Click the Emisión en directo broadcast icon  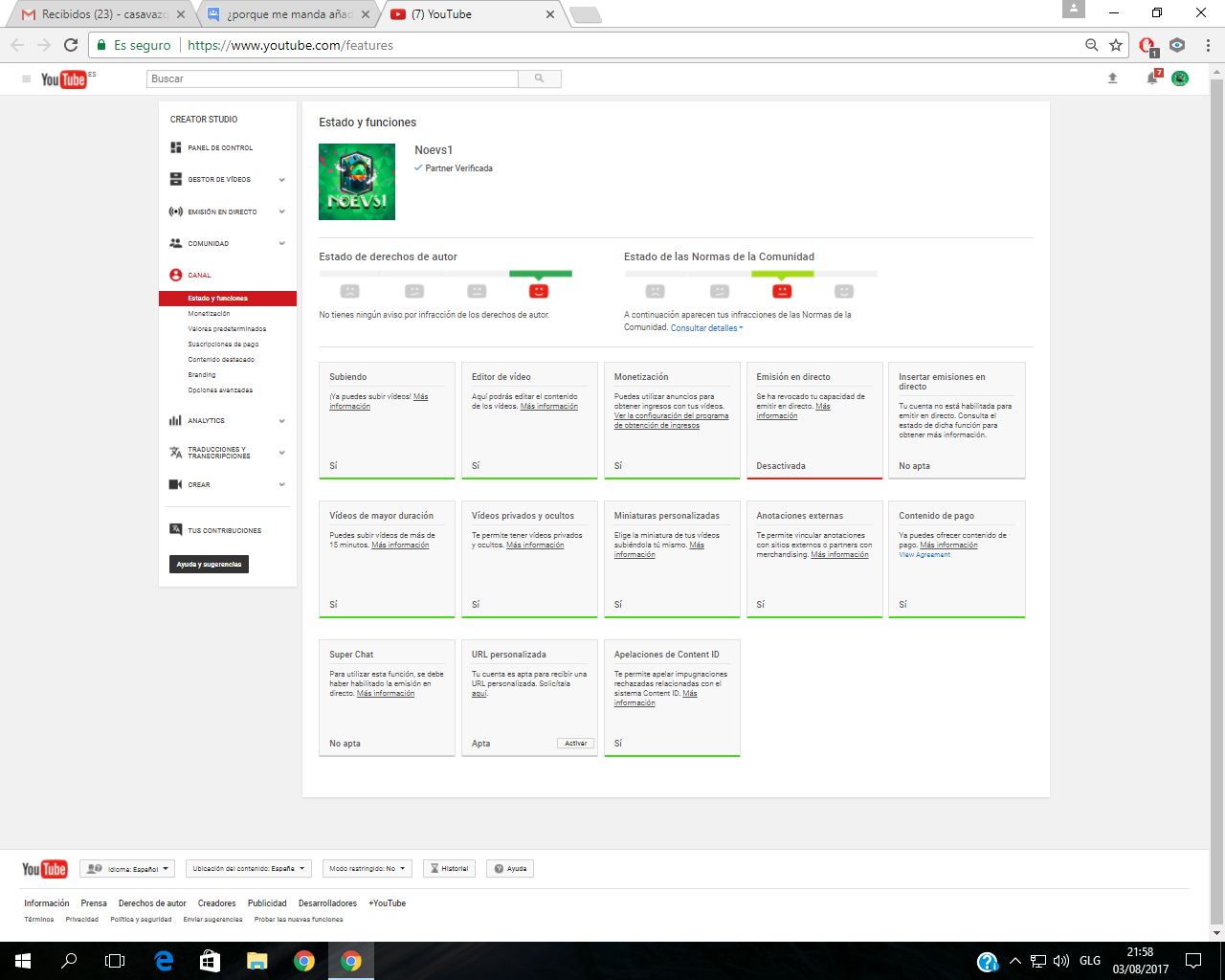(175, 212)
